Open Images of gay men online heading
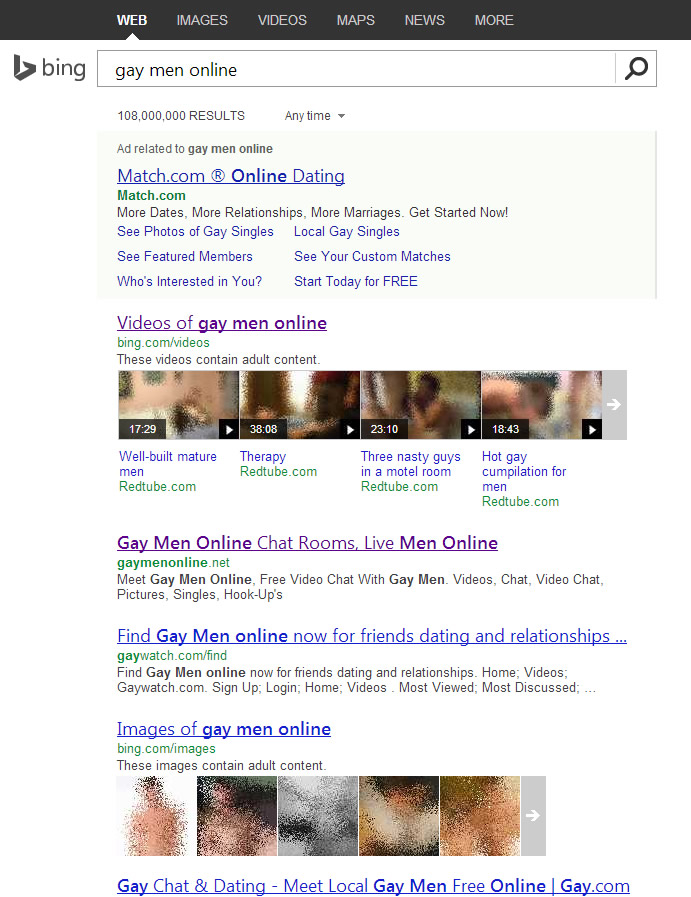 point(224,729)
